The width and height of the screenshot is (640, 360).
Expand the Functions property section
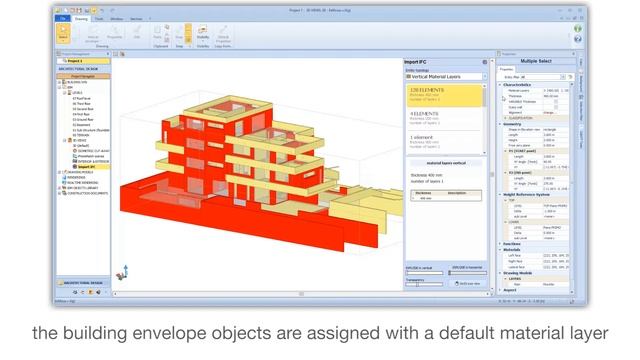[500, 244]
